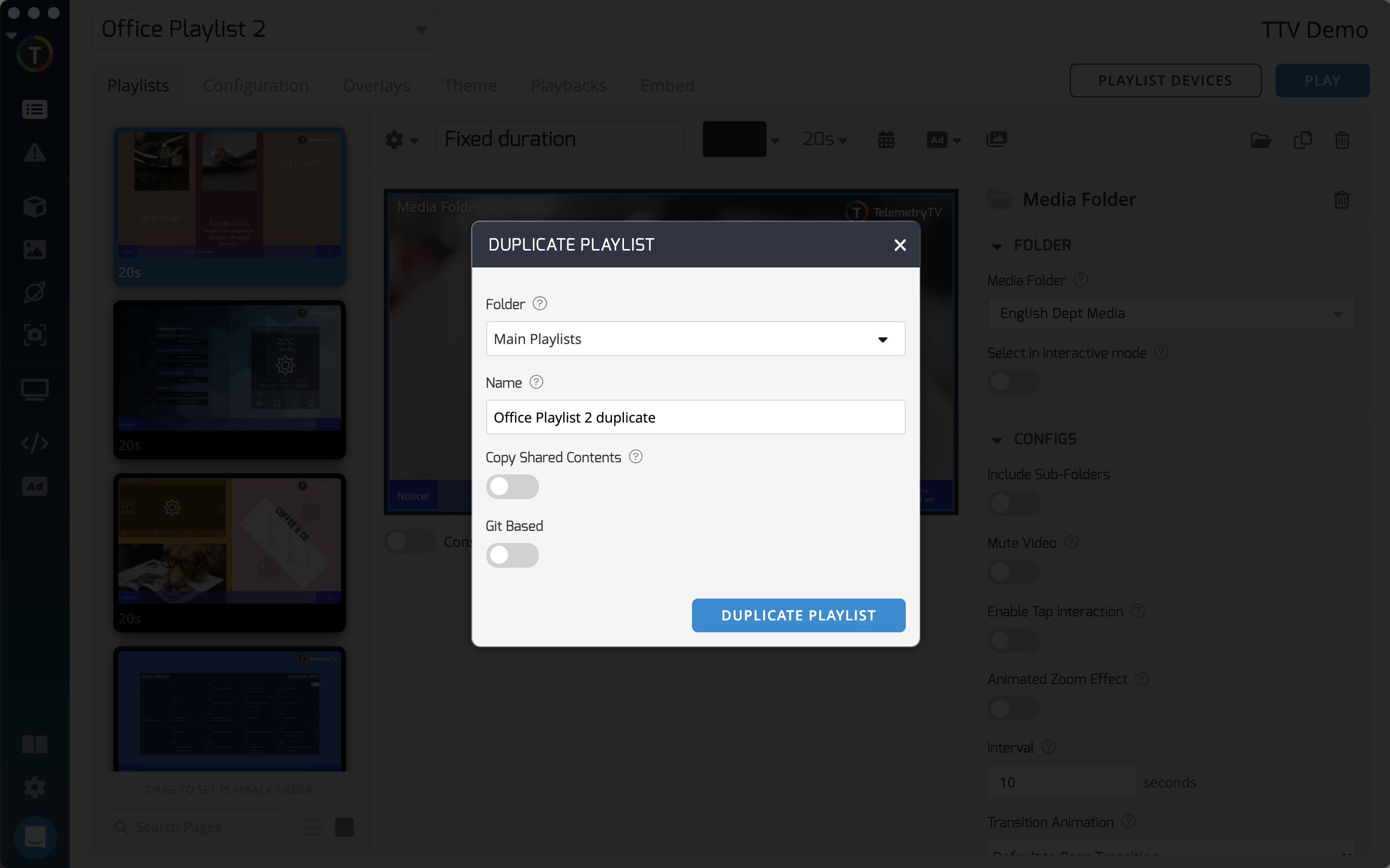1390x868 pixels.
Task: Switch to the Configuration tab
Action: pyautogui.click(x=256, y=86)
